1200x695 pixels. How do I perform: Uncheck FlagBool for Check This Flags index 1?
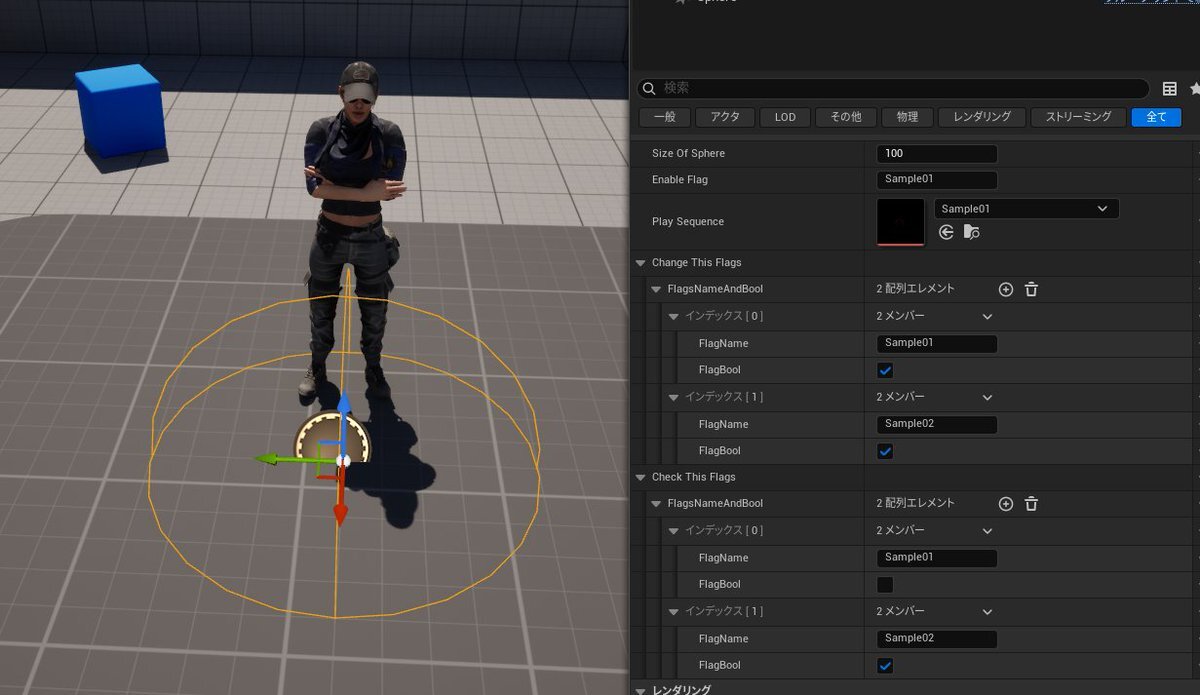pos(885,666)
